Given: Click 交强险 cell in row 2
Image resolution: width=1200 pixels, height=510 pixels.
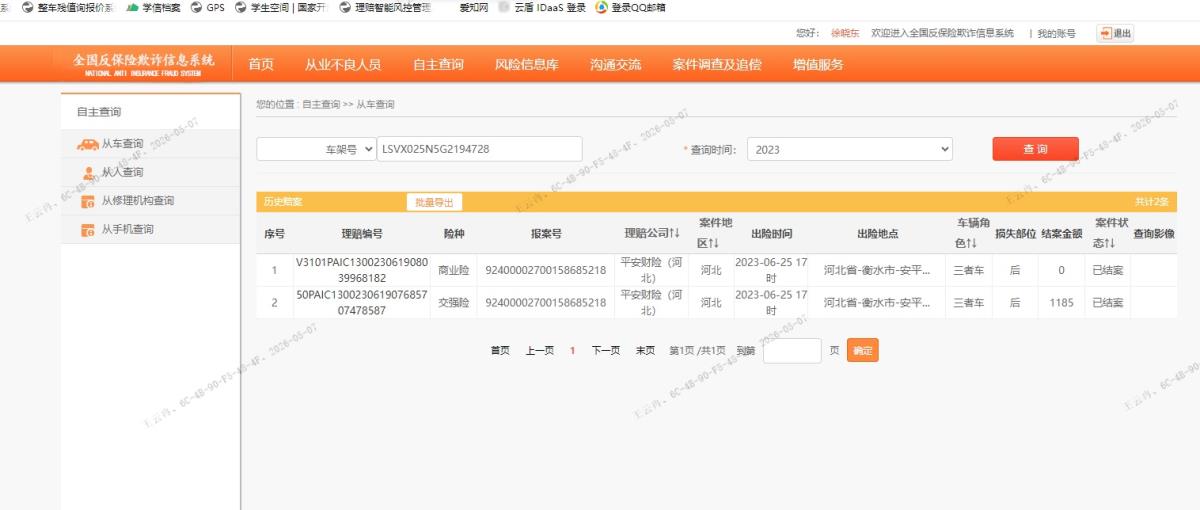Looking at the screenshot, I should (x=454, y=303).
